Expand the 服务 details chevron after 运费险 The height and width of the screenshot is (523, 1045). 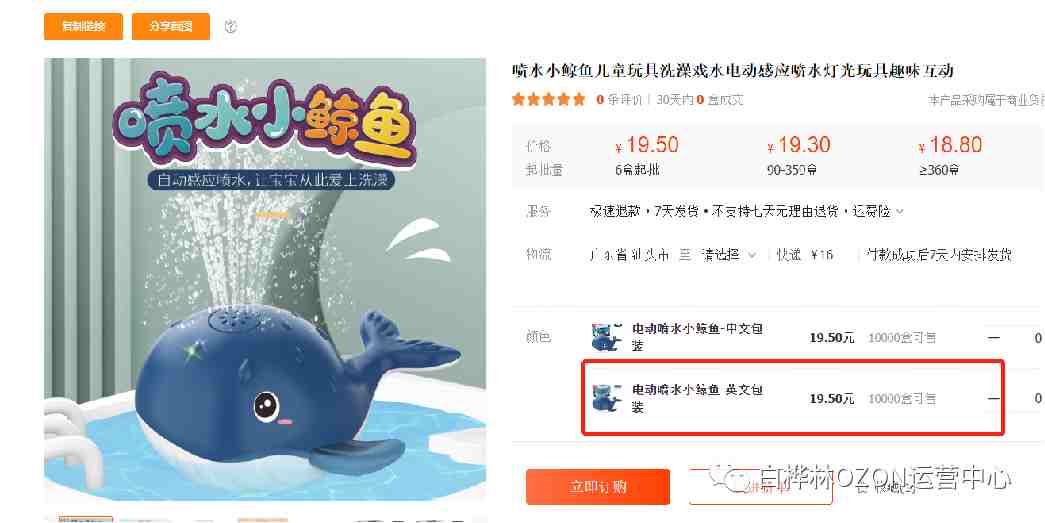[900, 212]
